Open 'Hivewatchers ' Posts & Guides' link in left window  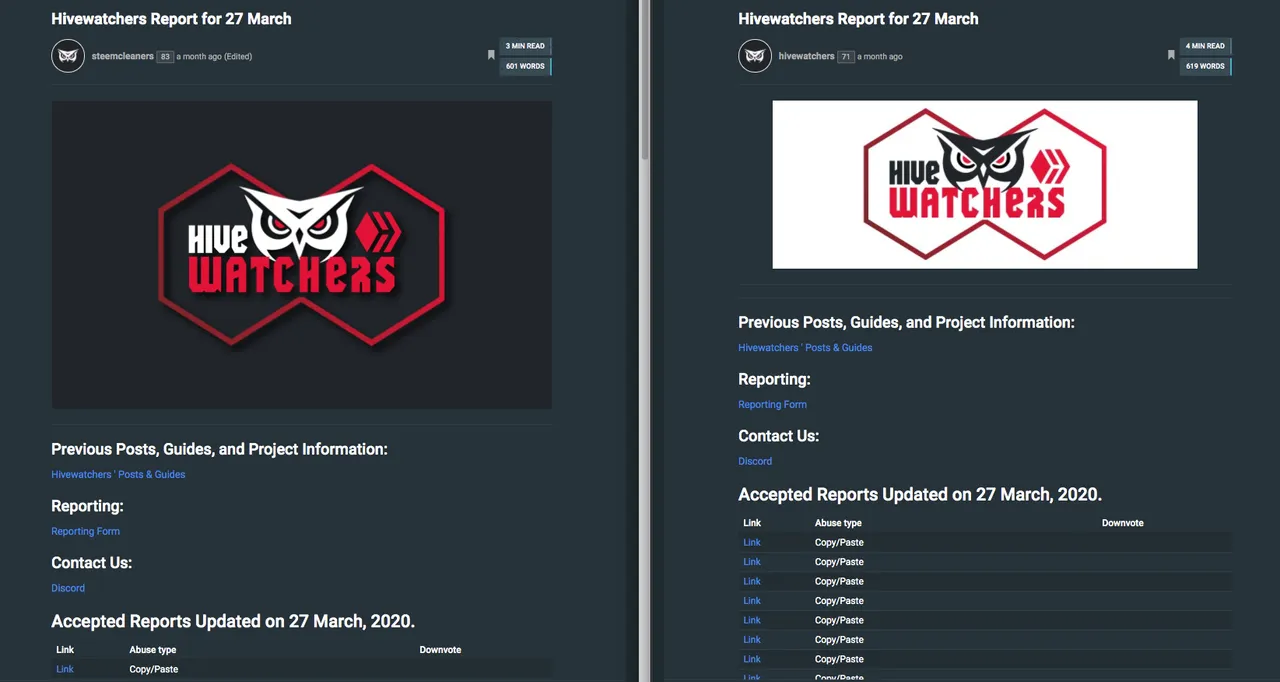pos(118,475)
